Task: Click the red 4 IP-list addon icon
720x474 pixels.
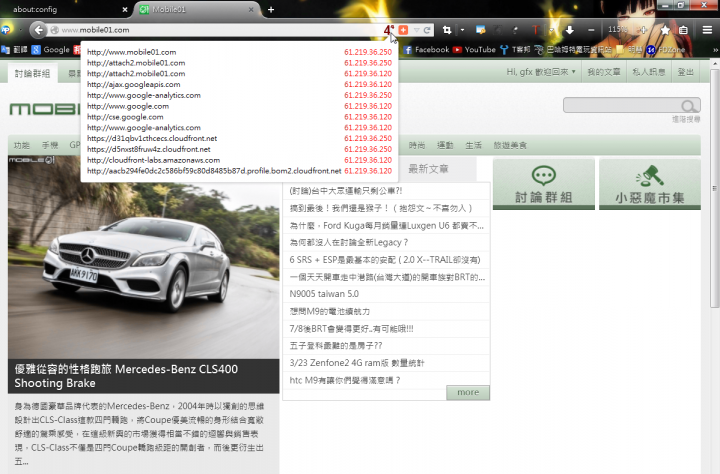Action: tap(388, 30)
